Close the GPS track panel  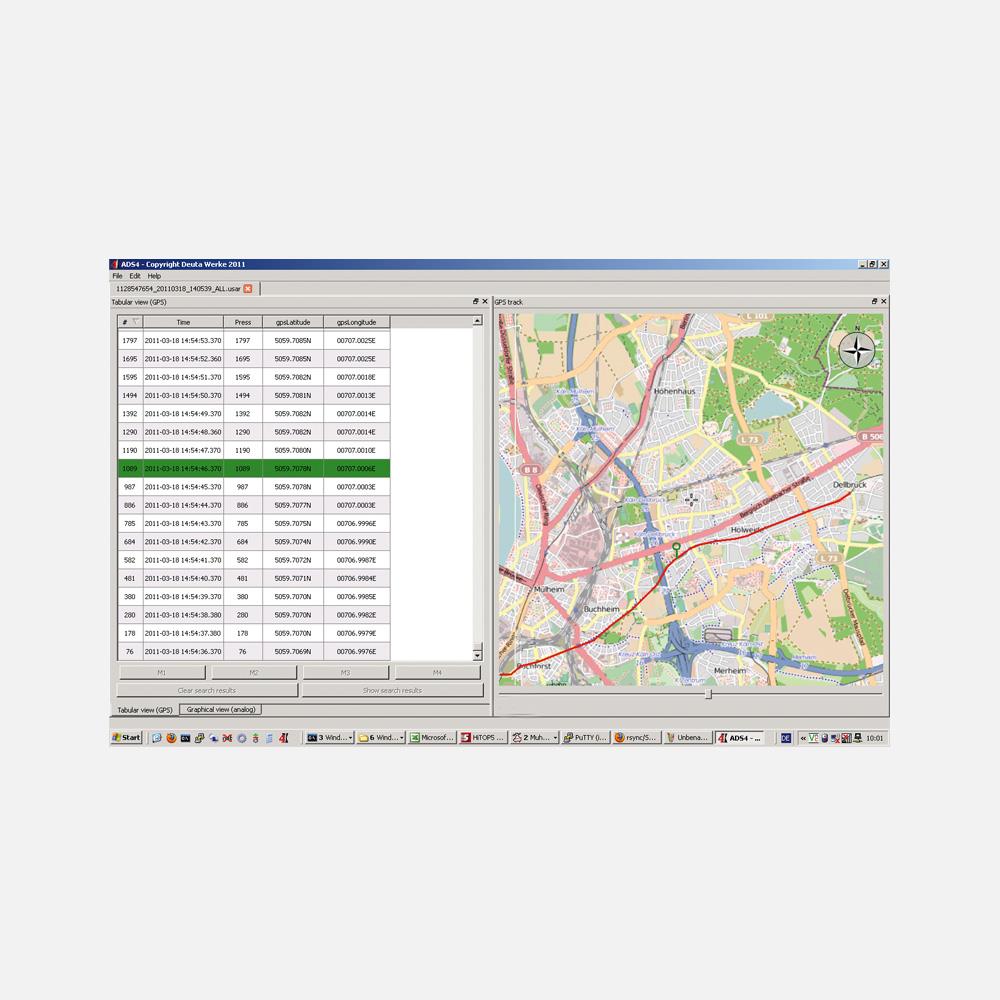[883, 301]
